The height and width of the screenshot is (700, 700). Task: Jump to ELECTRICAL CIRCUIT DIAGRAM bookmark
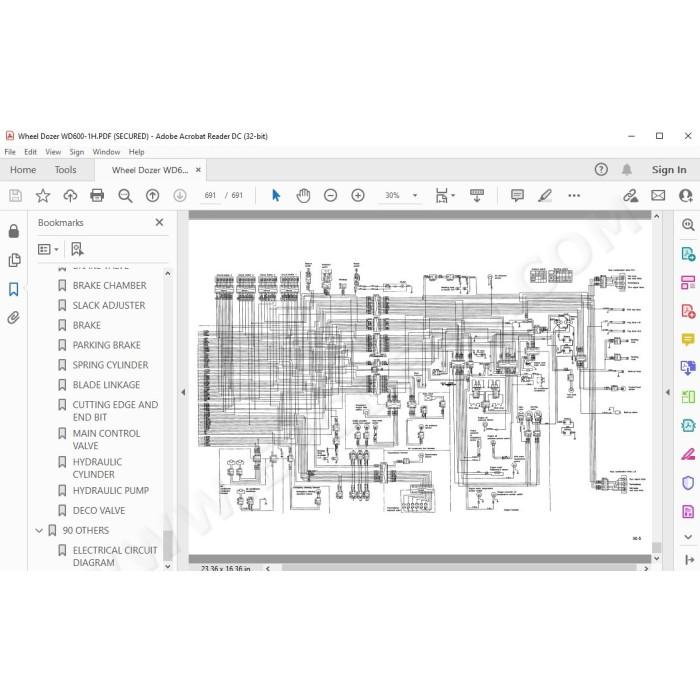[115, 556]
